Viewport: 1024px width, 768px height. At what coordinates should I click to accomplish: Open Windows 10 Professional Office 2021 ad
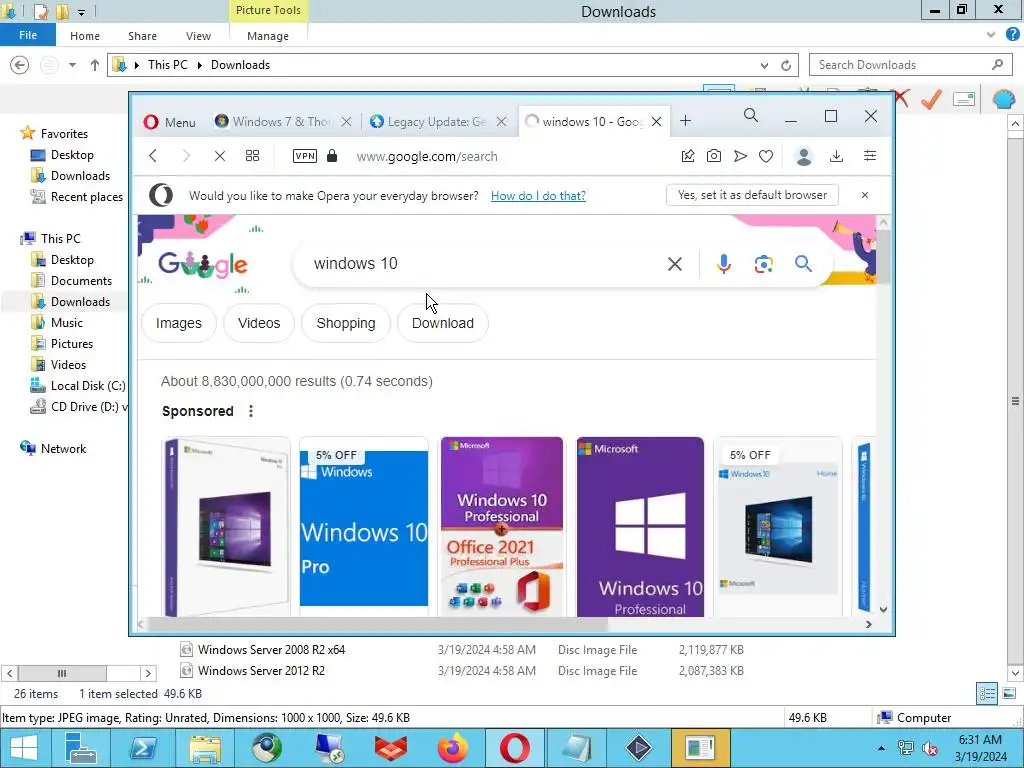tap(502, 528)
